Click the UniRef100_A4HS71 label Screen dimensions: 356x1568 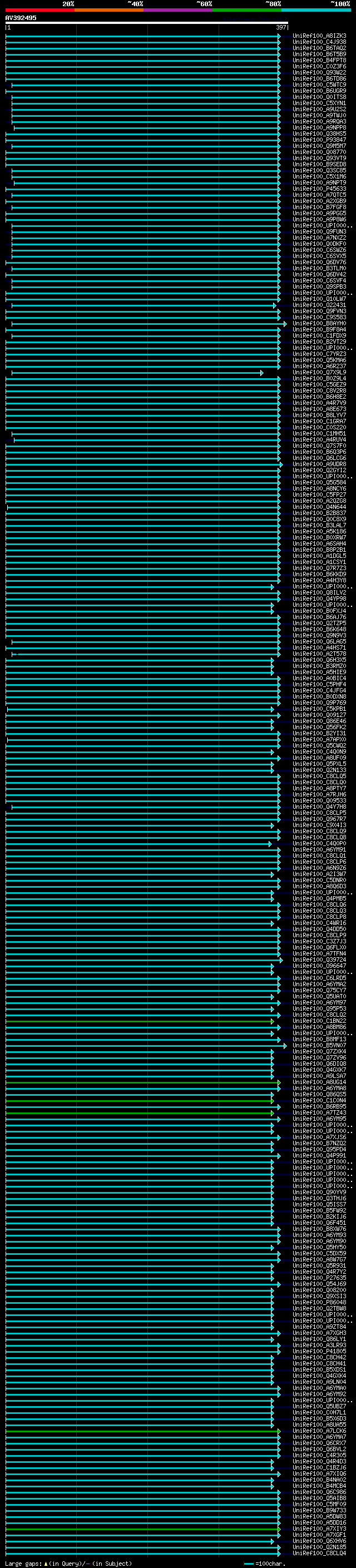[319, 648]
